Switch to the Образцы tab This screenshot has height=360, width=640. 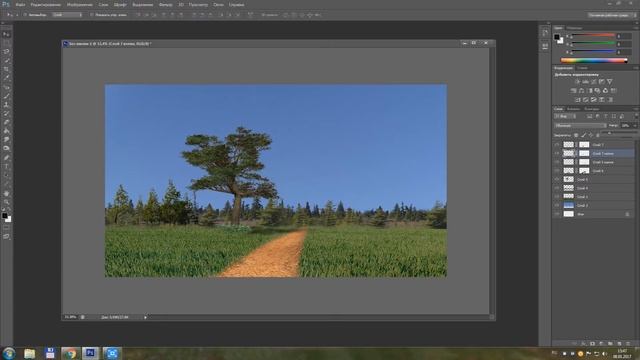coord(574,28)
